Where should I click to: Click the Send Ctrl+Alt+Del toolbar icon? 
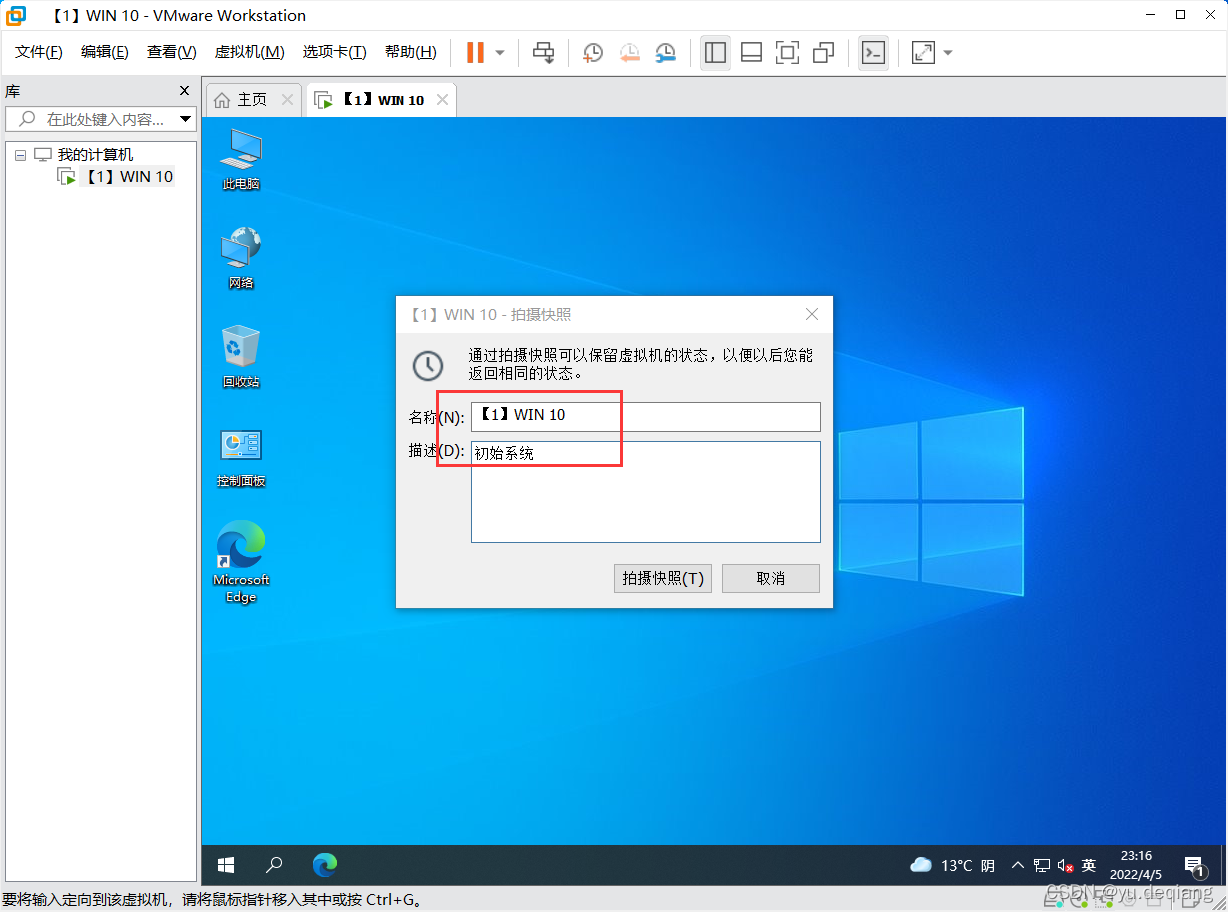[544, 53]
